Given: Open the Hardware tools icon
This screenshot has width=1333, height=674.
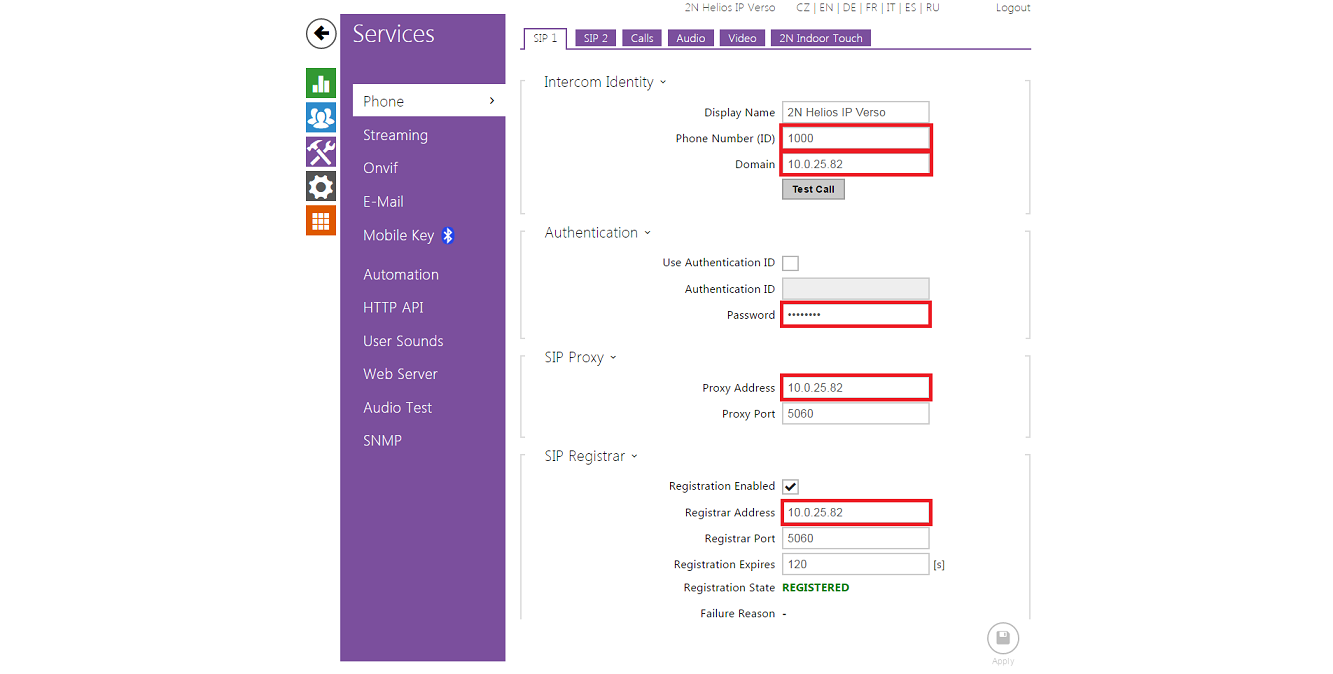Looking at the screenshot, I should point(320,152).
